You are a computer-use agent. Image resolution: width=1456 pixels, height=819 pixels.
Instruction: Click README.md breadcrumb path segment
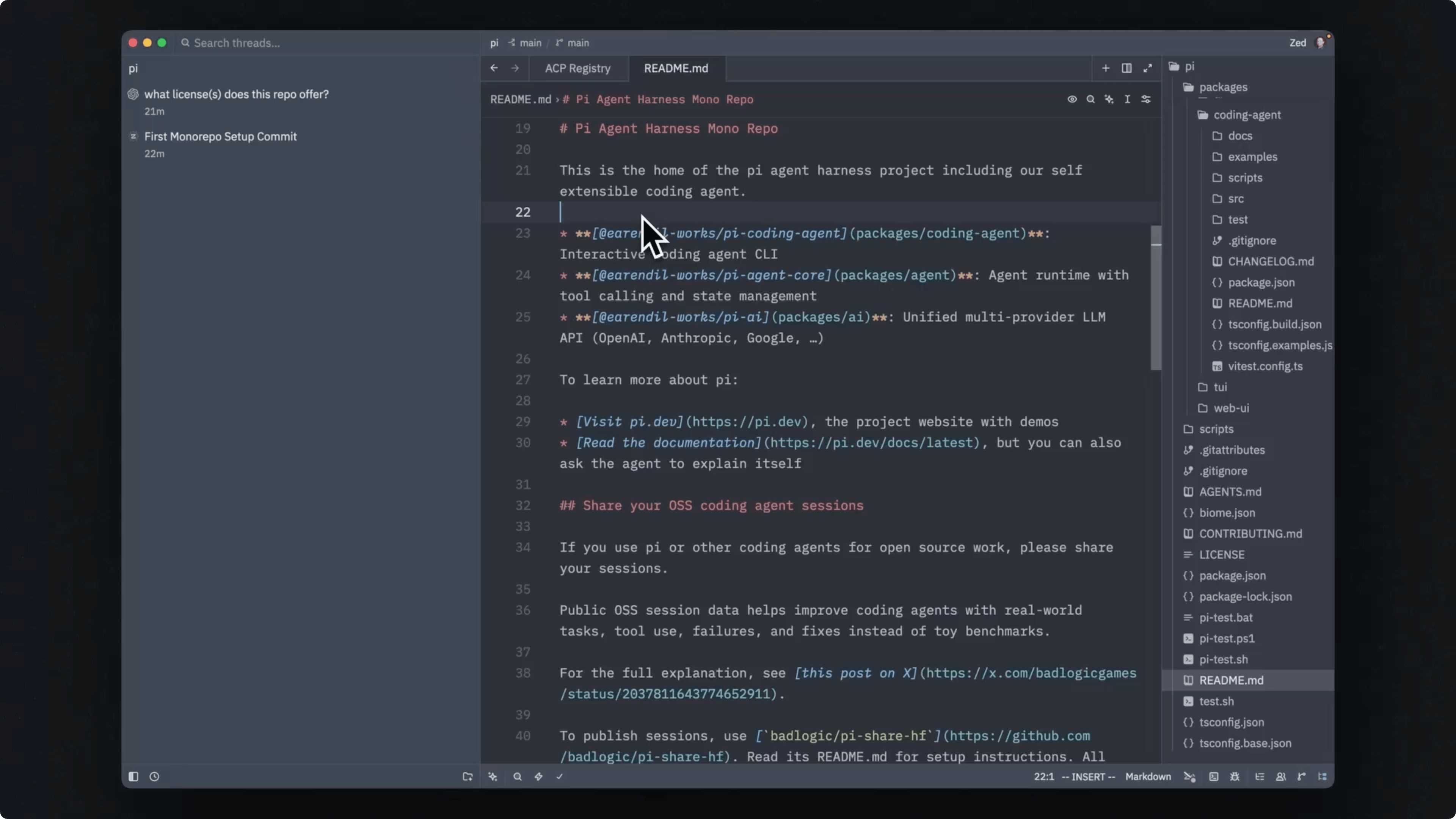click(x=520, y=99)
